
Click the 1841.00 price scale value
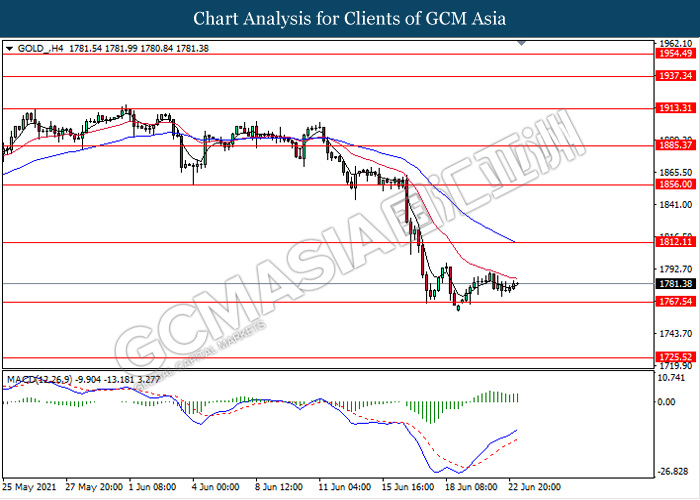(x=676, y=204)
